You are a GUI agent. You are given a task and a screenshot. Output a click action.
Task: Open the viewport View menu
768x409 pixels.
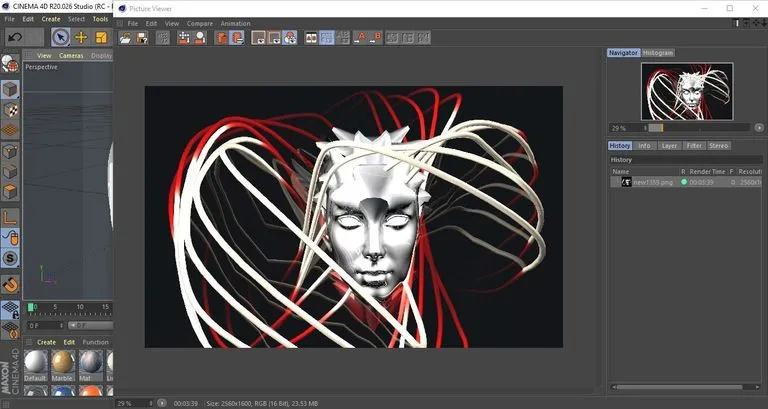click(x=44, y=56)
